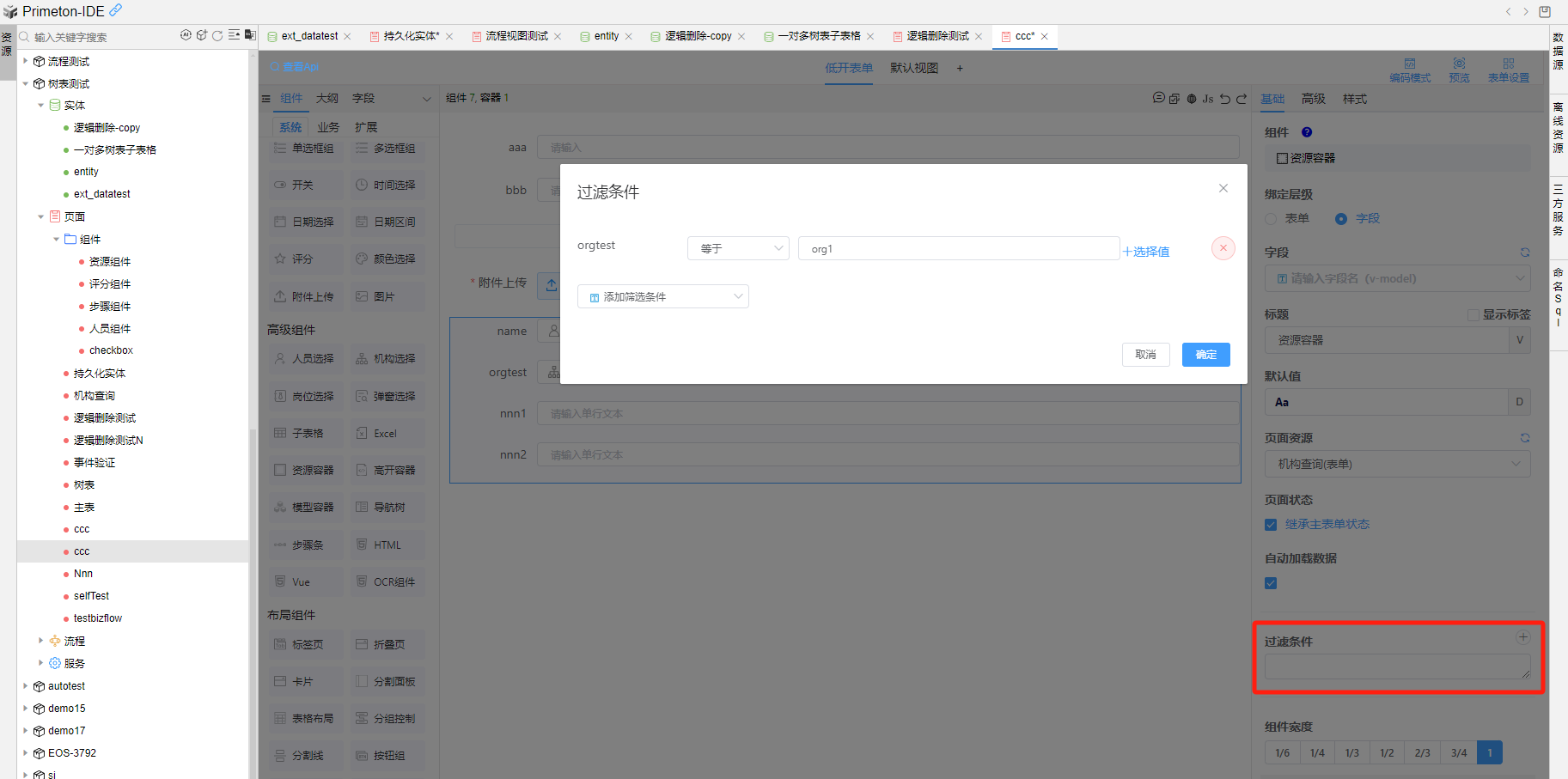Click the plus icon beside 过滤条件
The width and height of the screenshot is (1568, 779).
1522,637
